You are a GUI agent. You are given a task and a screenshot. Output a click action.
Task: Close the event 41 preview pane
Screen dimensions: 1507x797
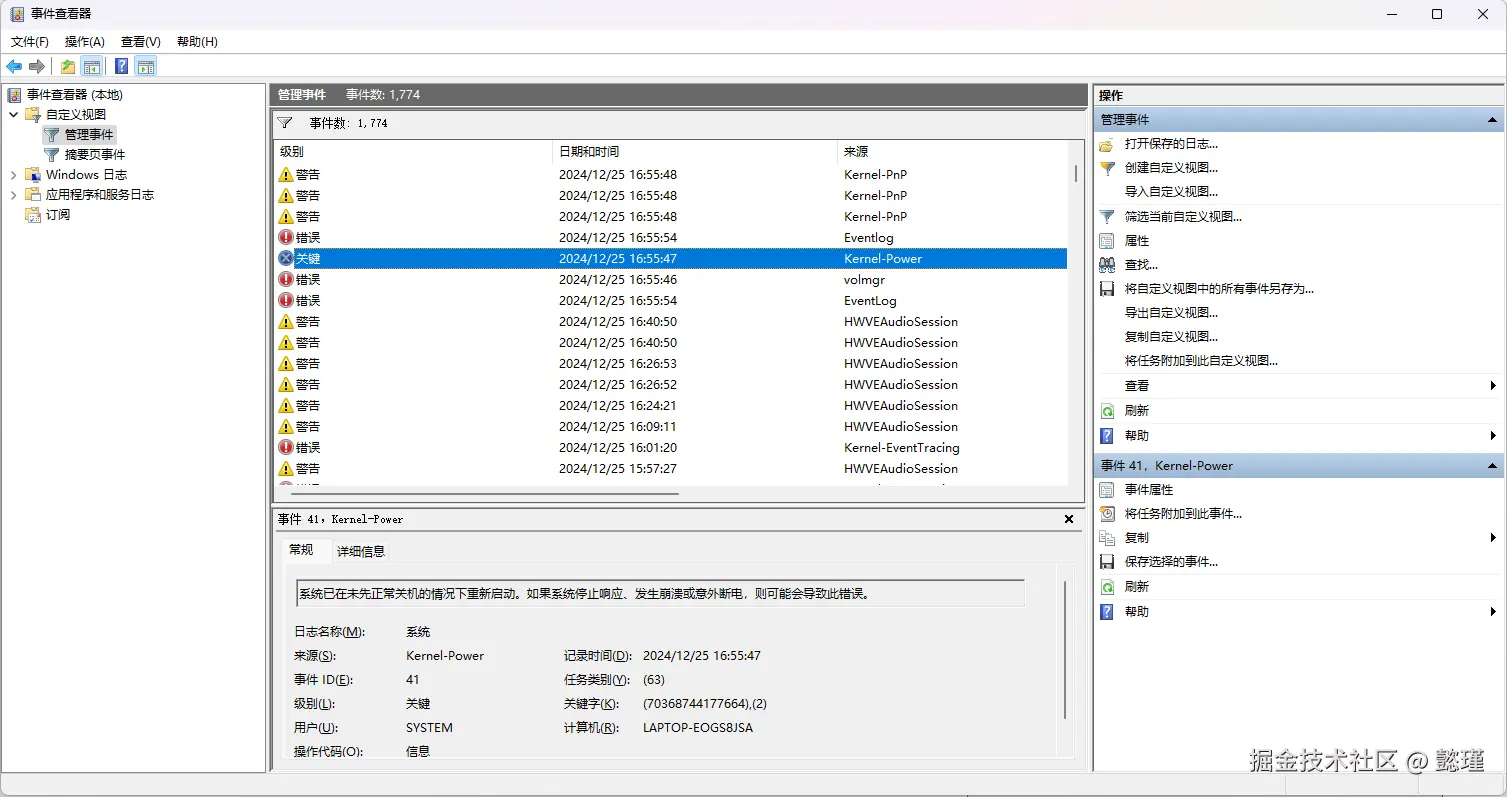(1069, 520)
